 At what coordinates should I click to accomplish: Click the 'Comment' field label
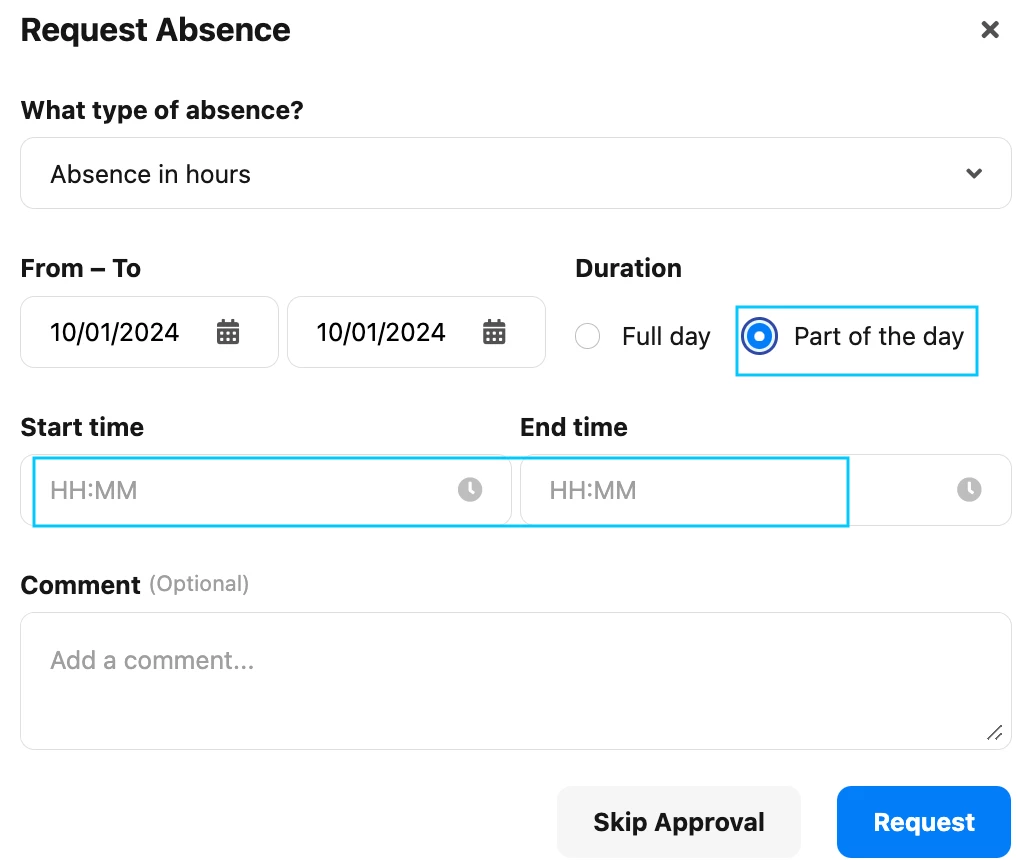(x=81, y=585)
